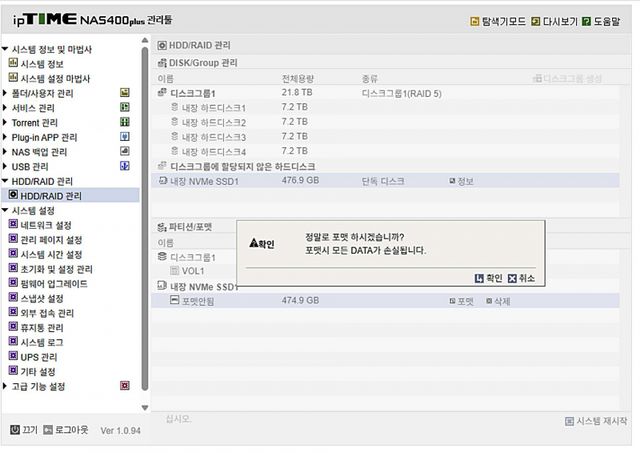Open 시스템 정보 in sidebar

tap(41, 64)
